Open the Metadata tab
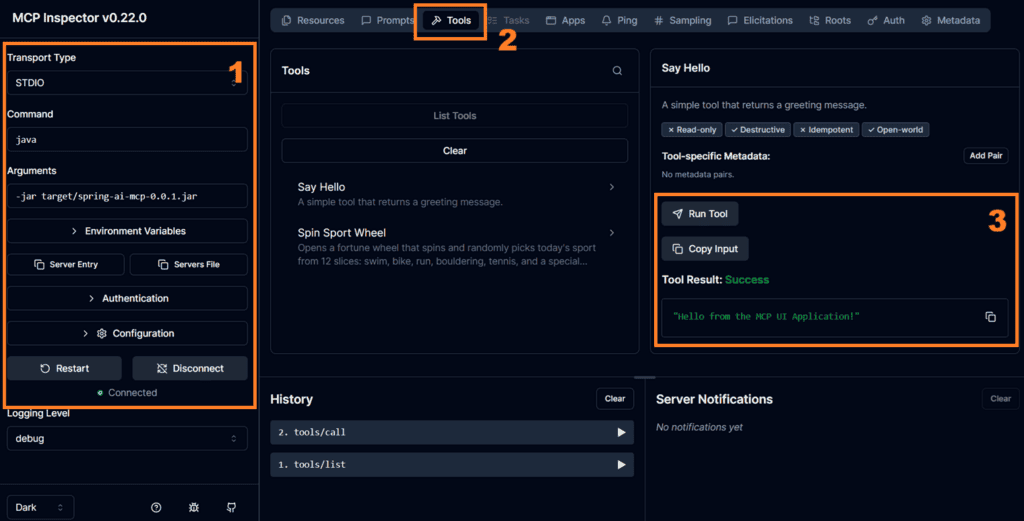1024x521 pixels. coord(951,20)
